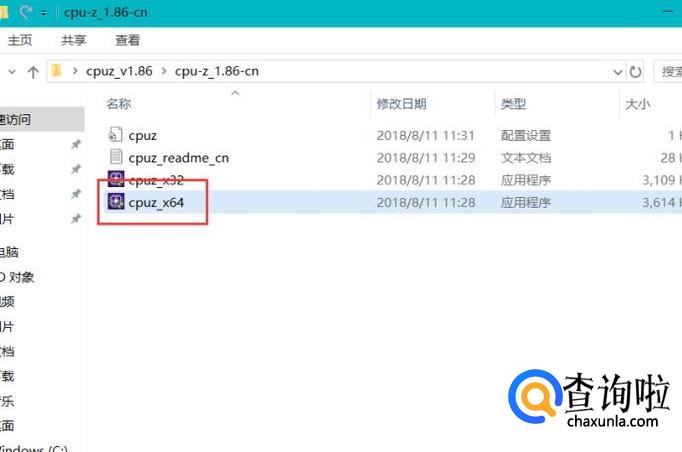Sort by 名称 column header
682x452 pixels.
tap(118, 104)
